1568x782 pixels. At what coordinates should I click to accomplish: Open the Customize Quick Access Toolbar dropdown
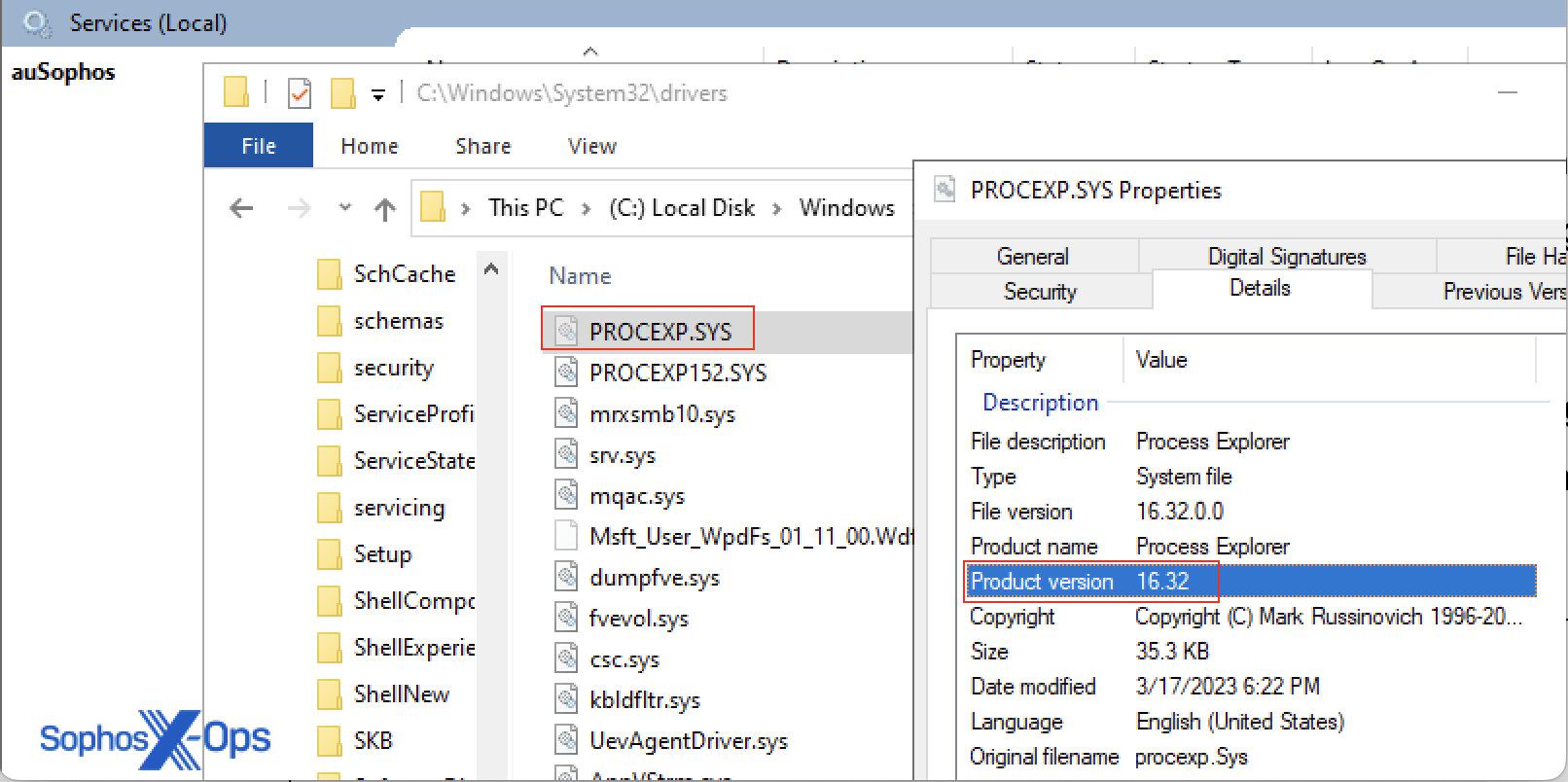378,94
